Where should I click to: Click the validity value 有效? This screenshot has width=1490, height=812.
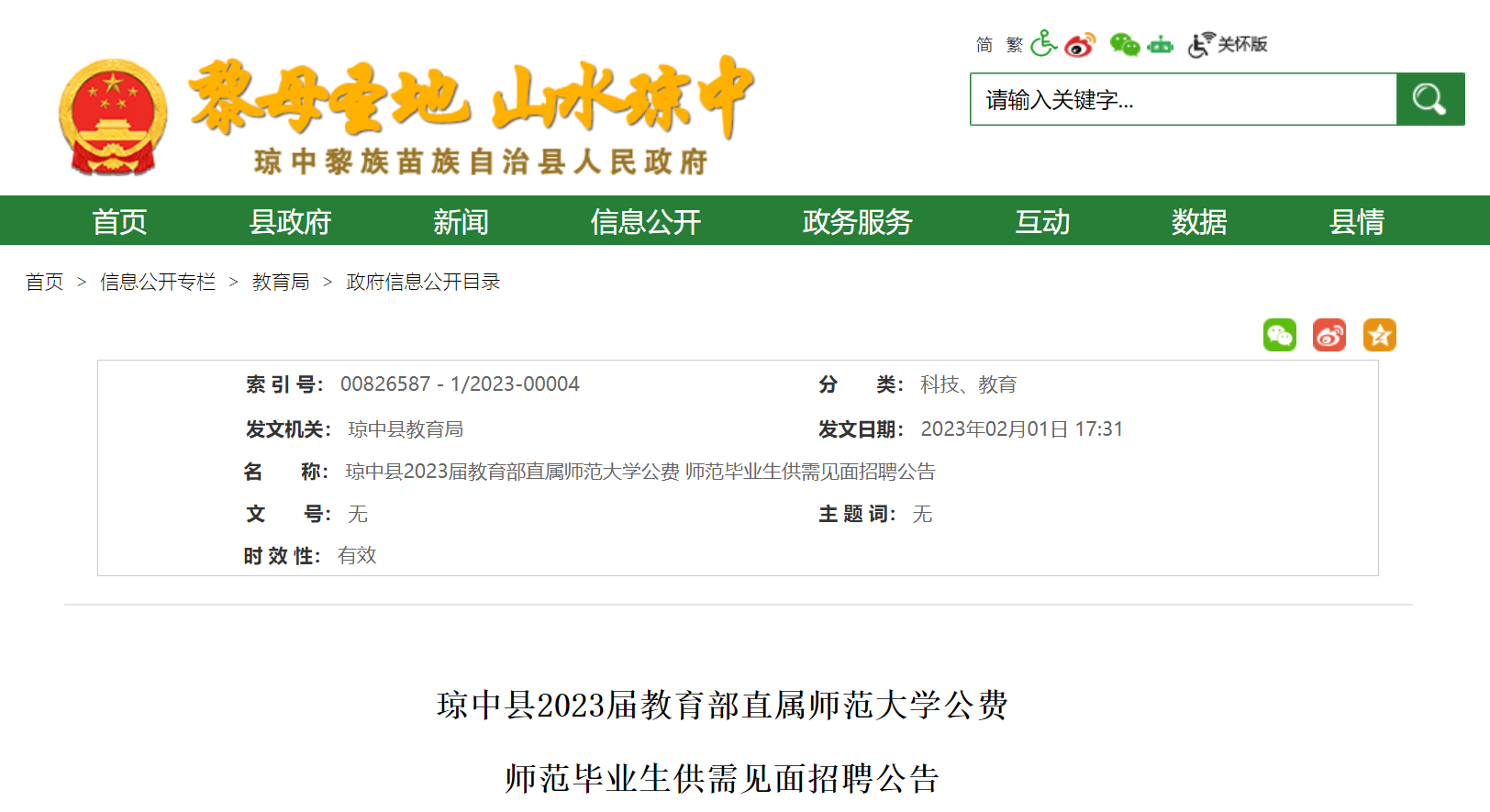357,555
